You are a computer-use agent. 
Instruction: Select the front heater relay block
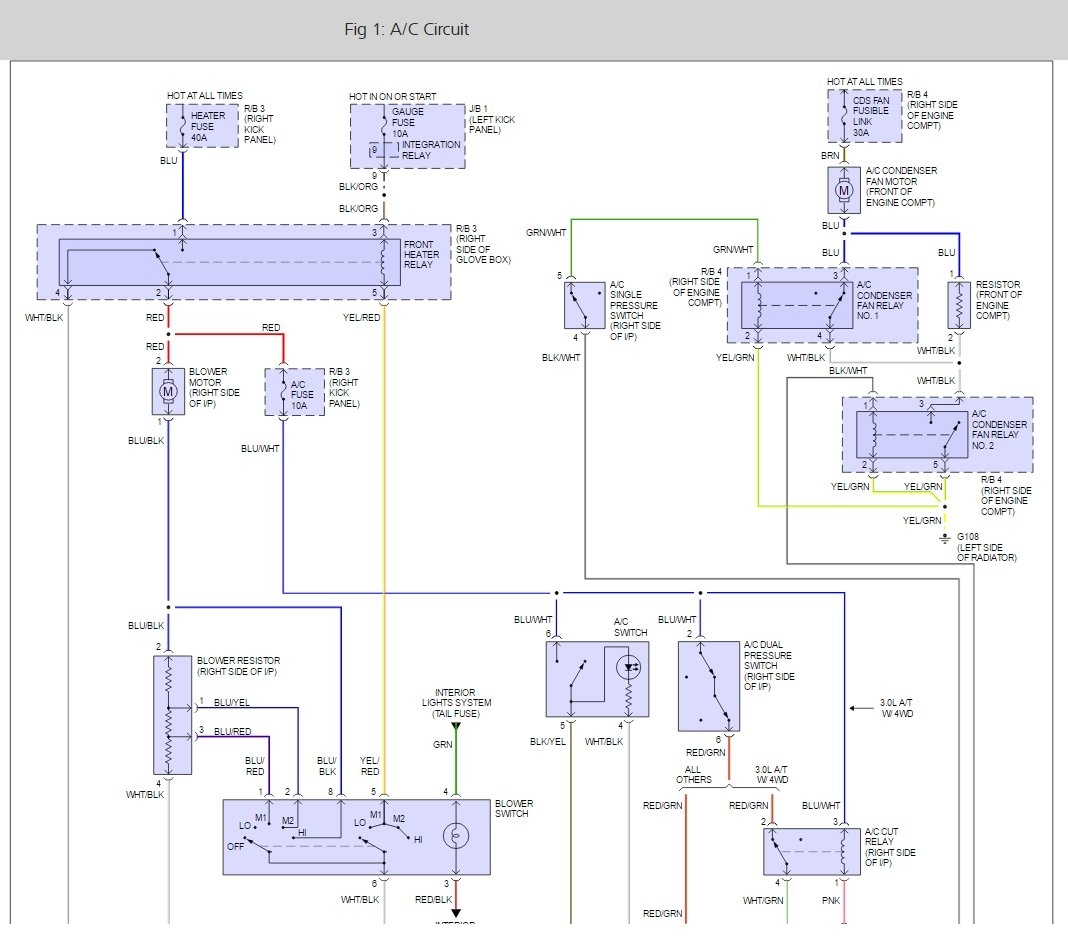click(243, 262)
